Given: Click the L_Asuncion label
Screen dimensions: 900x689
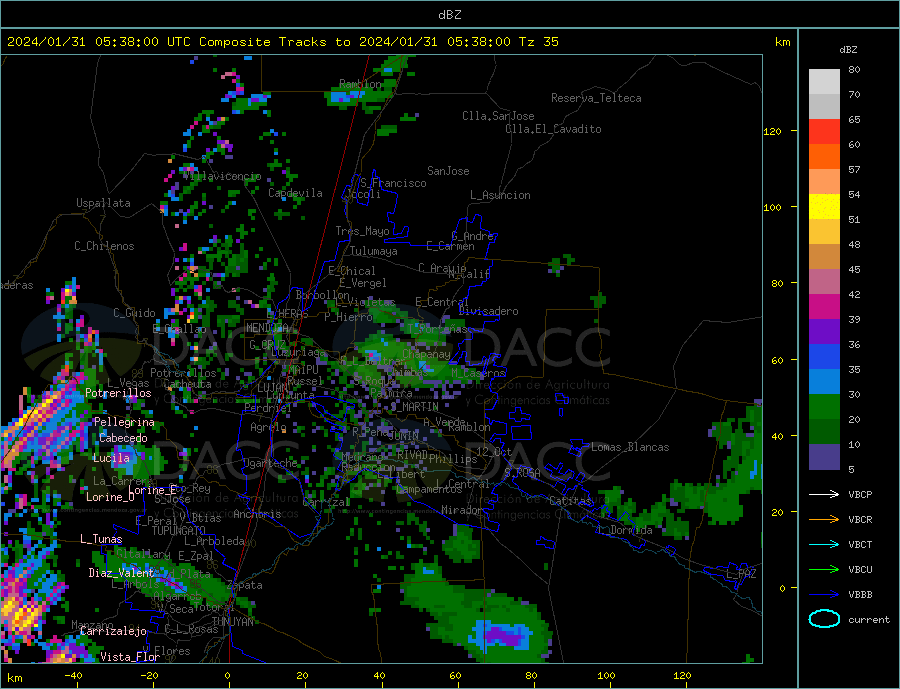Looking at the screenshot, I should click(x=500, y=195).
